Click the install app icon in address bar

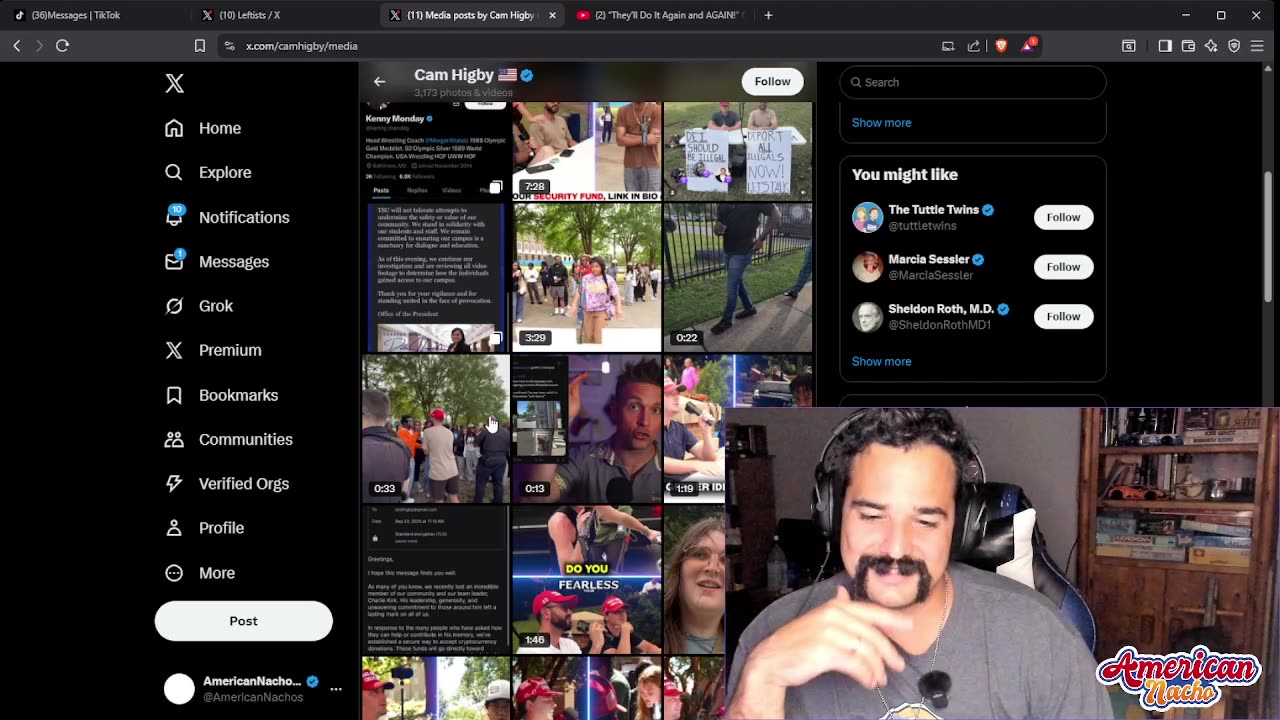click(948, 46)
